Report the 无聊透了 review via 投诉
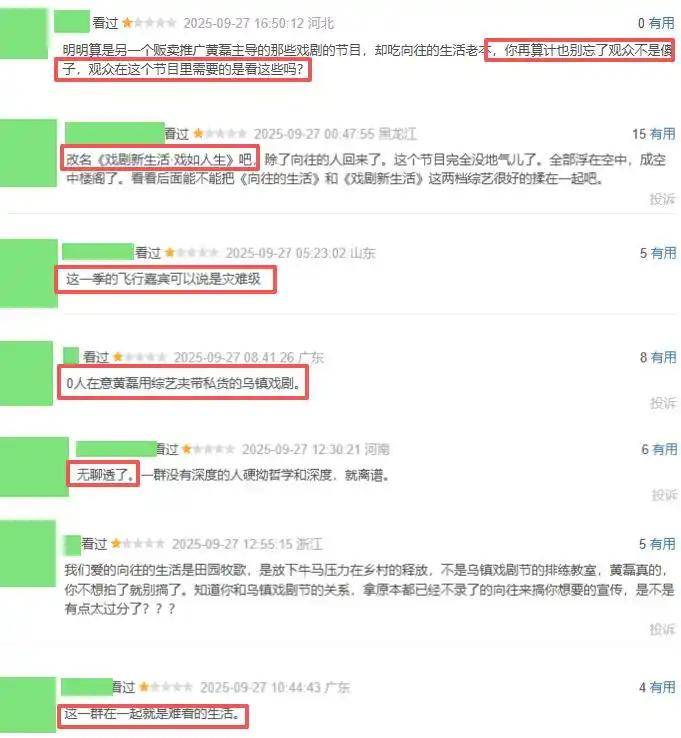Image resolution: width=681 pixels, height=738 pixels. 664,495
